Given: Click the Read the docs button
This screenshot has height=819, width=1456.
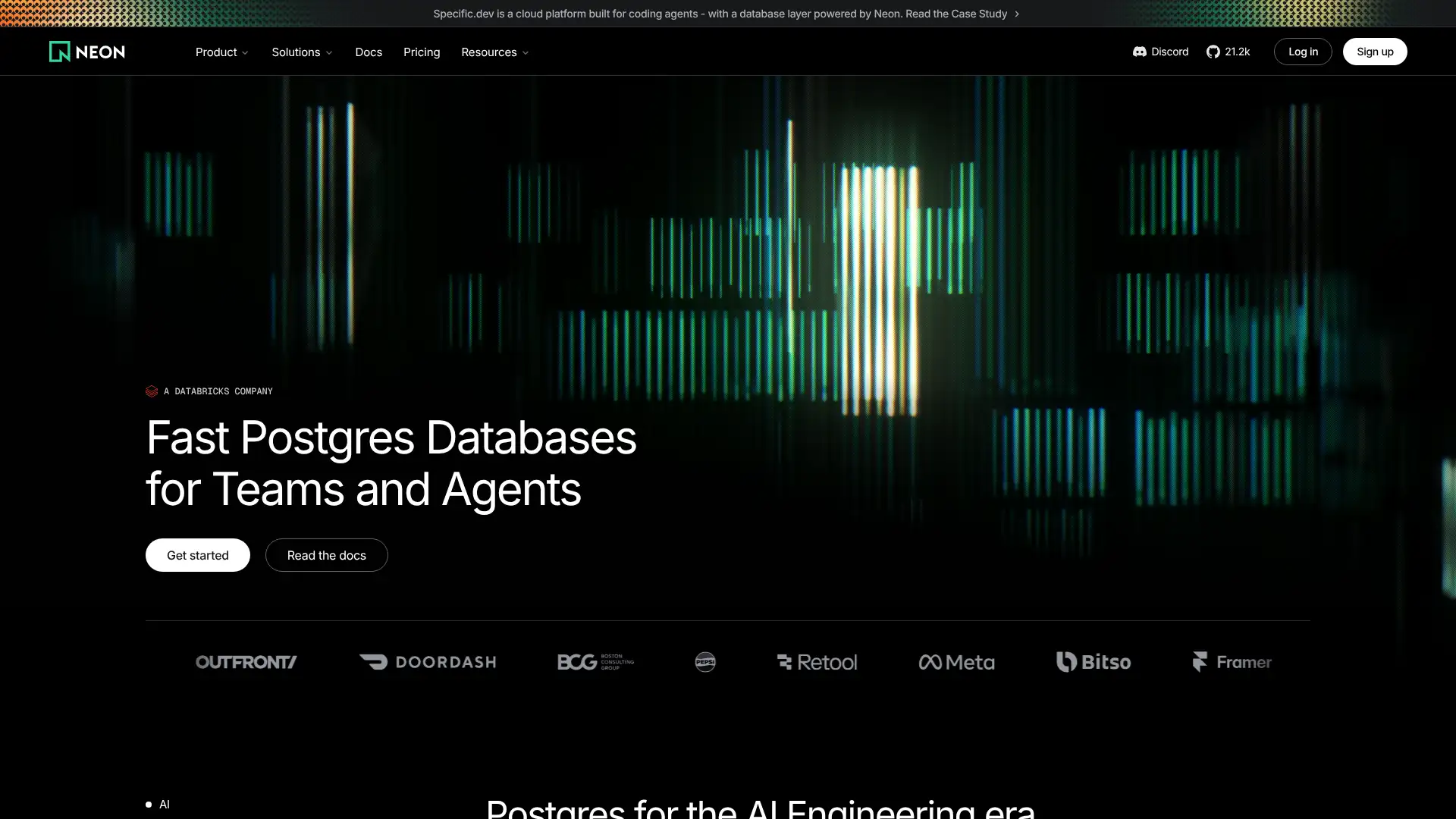Looking at the screenshot, I should (327, 555).
